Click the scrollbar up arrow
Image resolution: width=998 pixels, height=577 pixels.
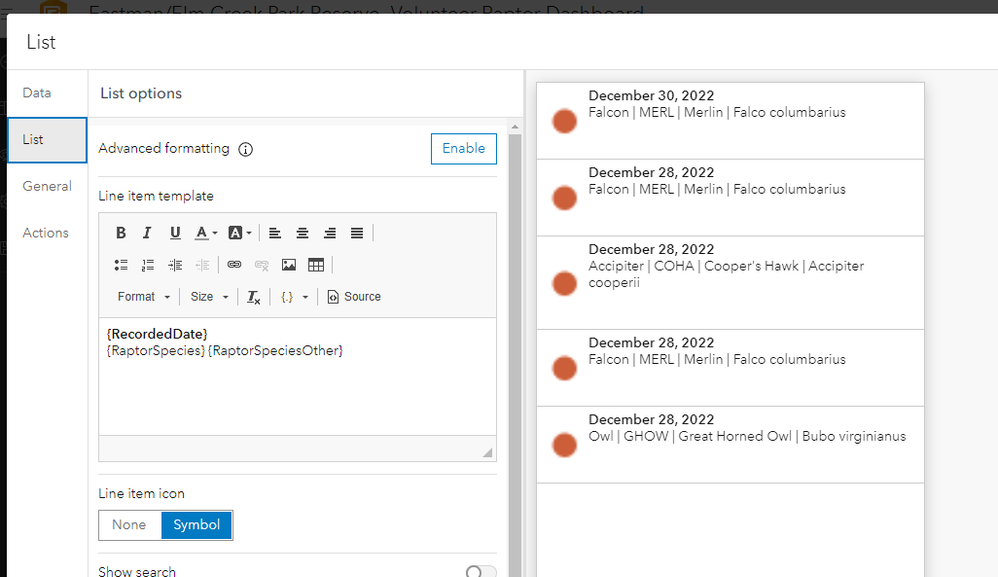(515, 127)
